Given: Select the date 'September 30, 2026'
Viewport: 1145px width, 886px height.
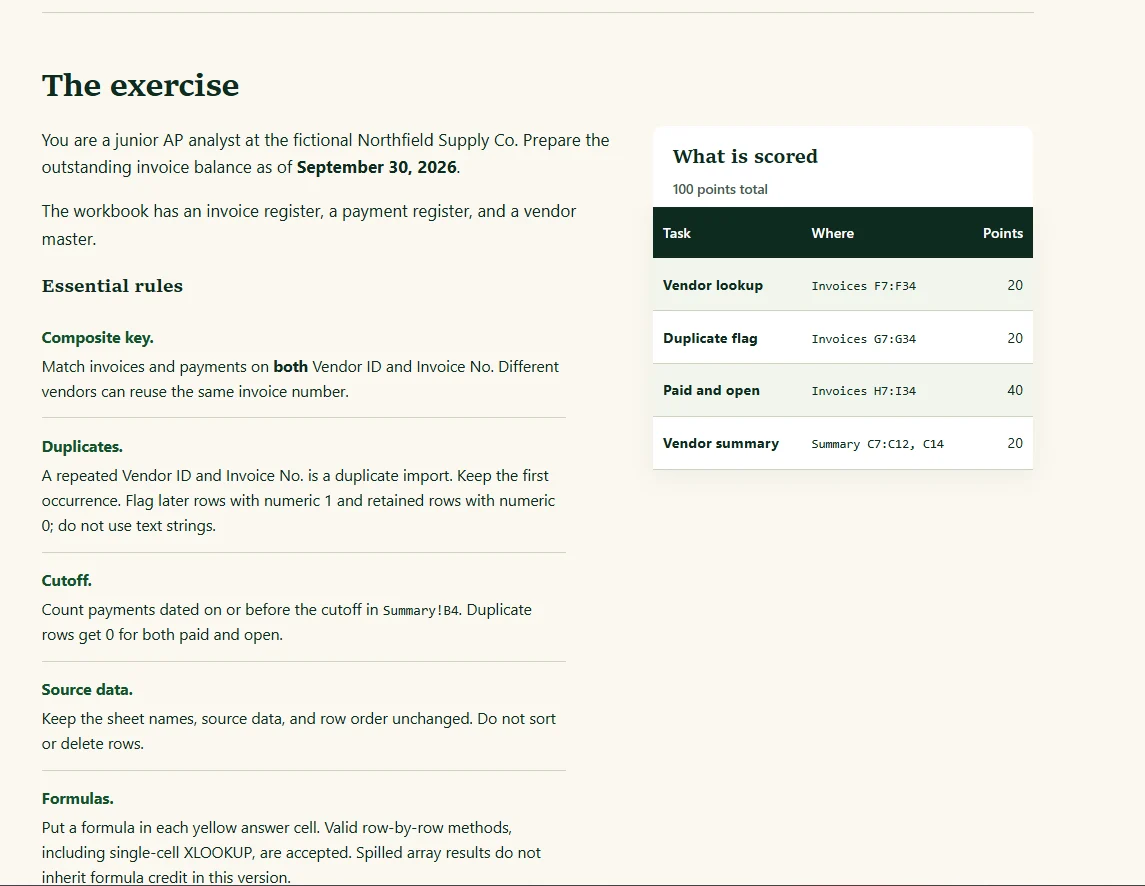Looking at the screenshot, I should coord(376,167).
